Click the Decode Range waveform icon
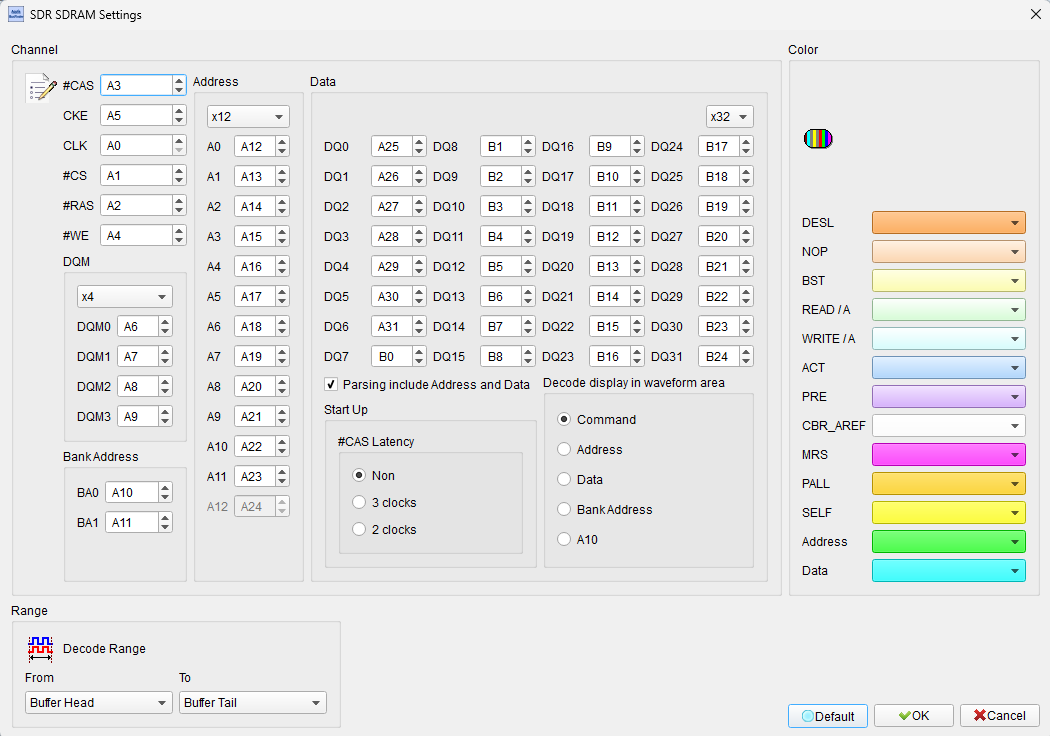This screenshot has width=1050, height=736. click(x=40, y=648)
